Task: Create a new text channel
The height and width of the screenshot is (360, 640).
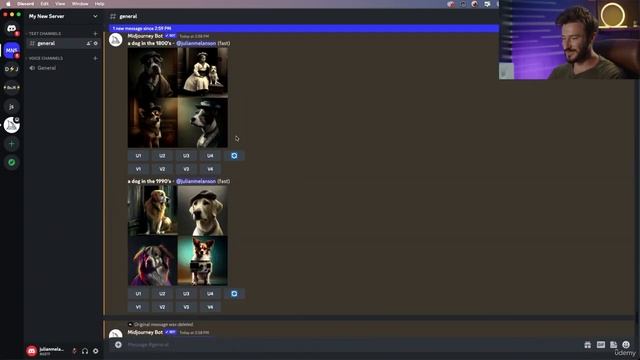Action: [95, 33]
